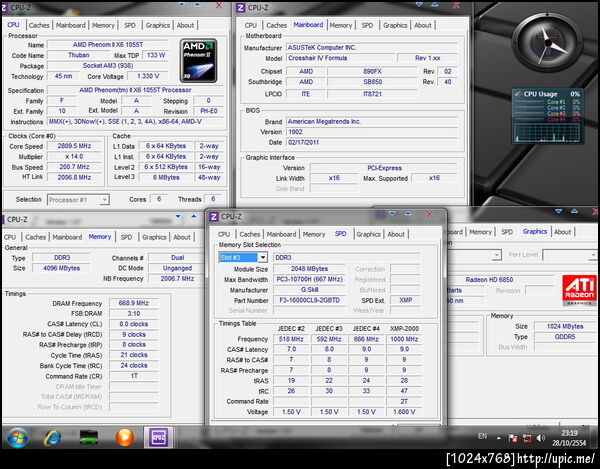
Task: Click the Action Center flag tray icon
Action: coord(513,438)
